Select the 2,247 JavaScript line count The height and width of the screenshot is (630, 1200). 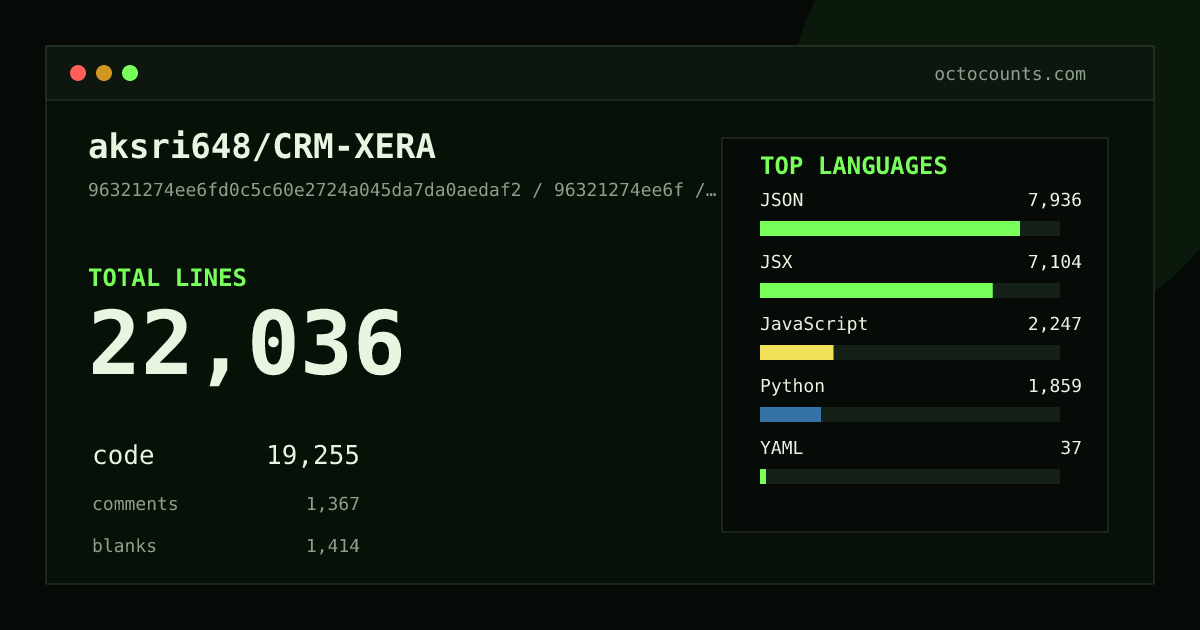coord(1055,324)
